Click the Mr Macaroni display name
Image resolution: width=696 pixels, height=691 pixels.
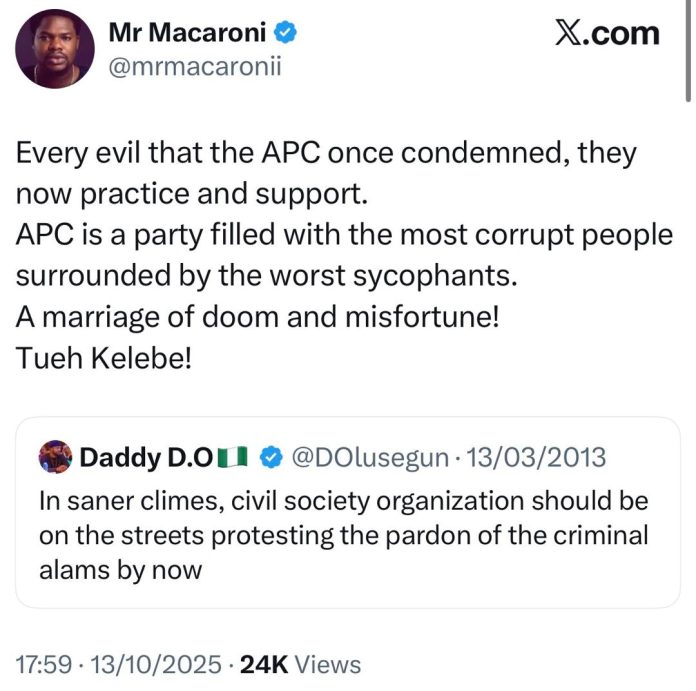[186, 33]
